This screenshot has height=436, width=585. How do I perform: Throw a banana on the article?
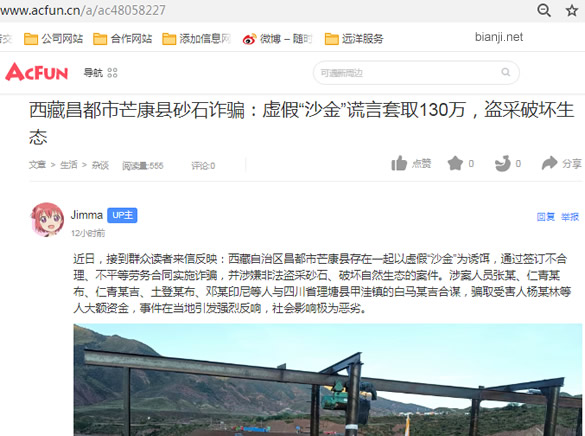507,163
